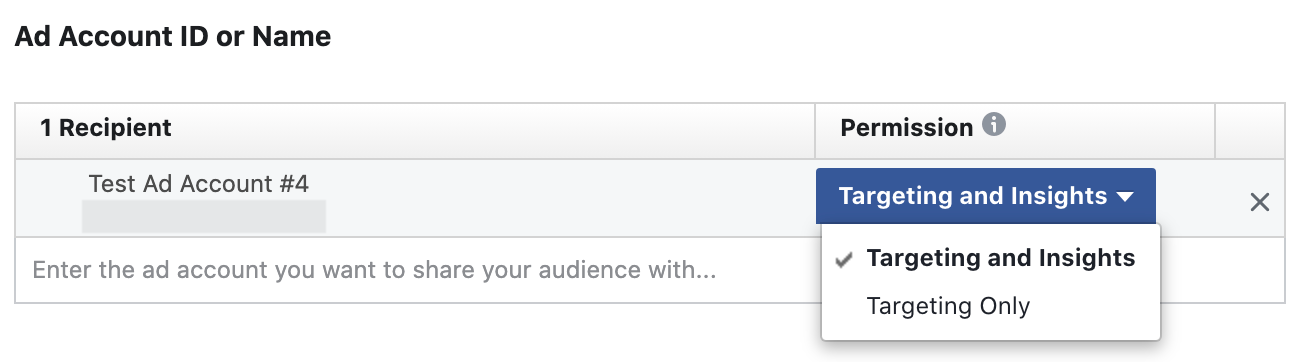This screenshot has height=362, width=1308.
Task: Switch permission to Targeting Only
Action: (x=948, y=306)
